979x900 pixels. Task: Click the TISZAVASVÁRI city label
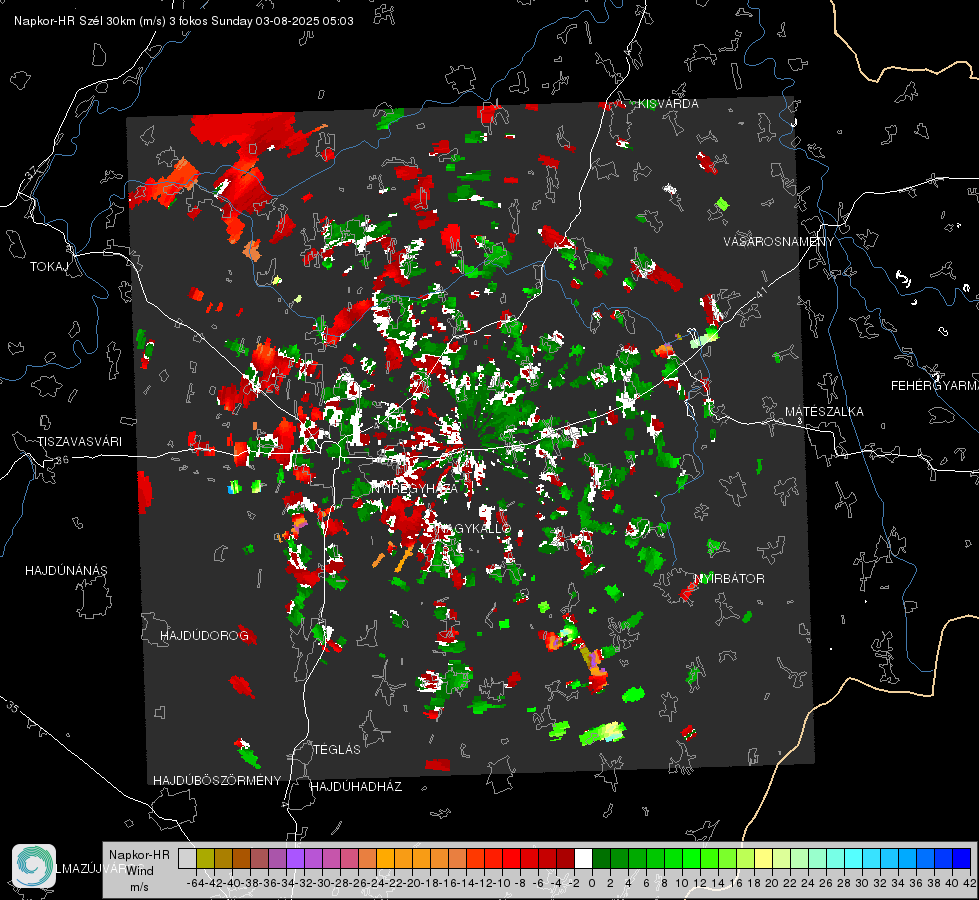79,442
